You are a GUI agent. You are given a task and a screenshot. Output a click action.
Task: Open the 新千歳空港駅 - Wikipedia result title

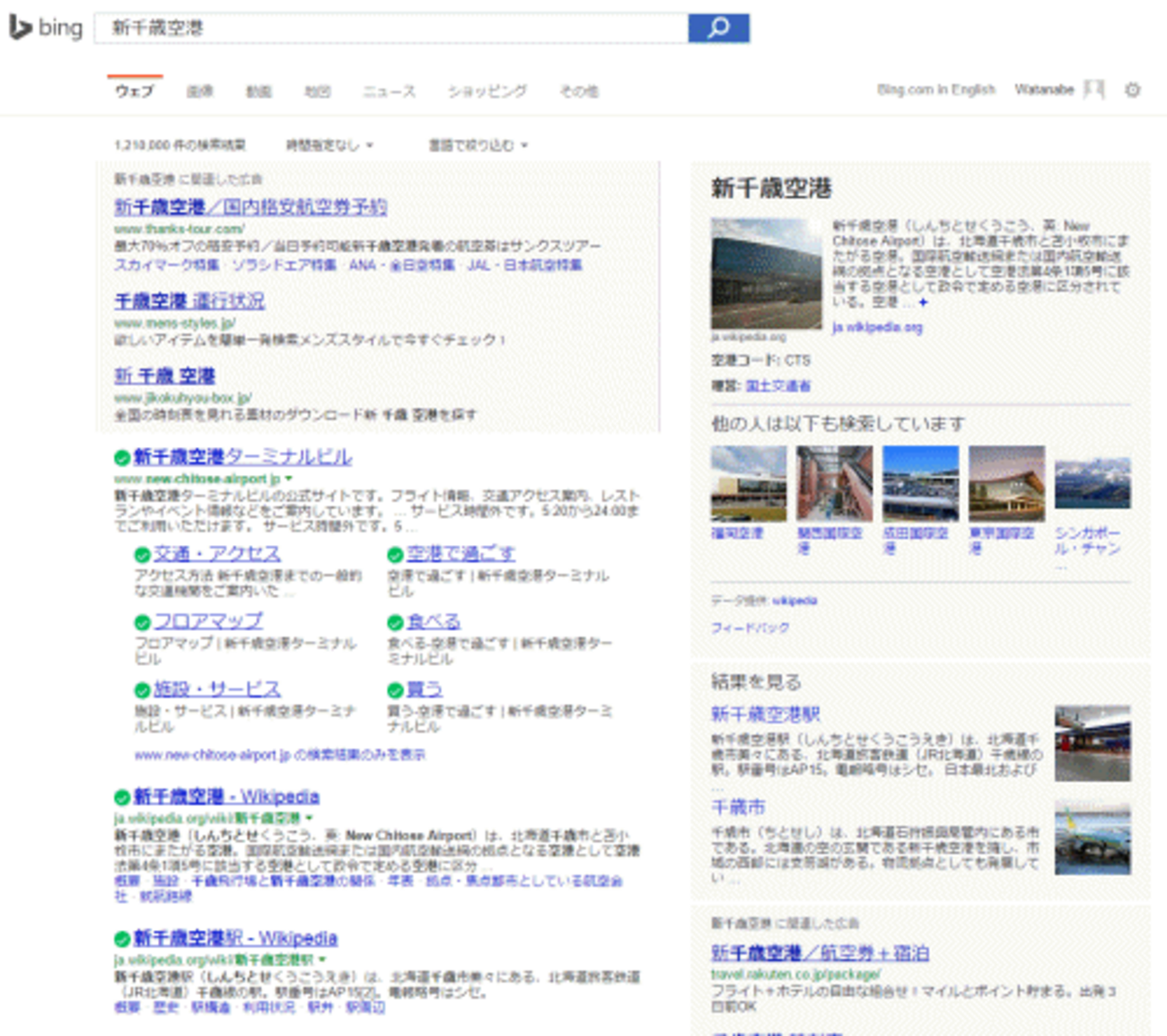235,938
